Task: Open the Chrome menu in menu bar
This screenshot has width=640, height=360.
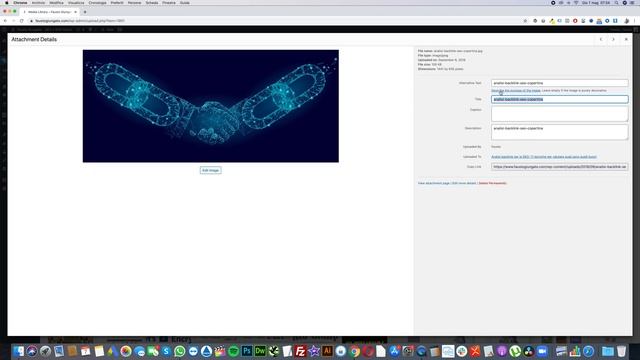Action: (20, 3)
